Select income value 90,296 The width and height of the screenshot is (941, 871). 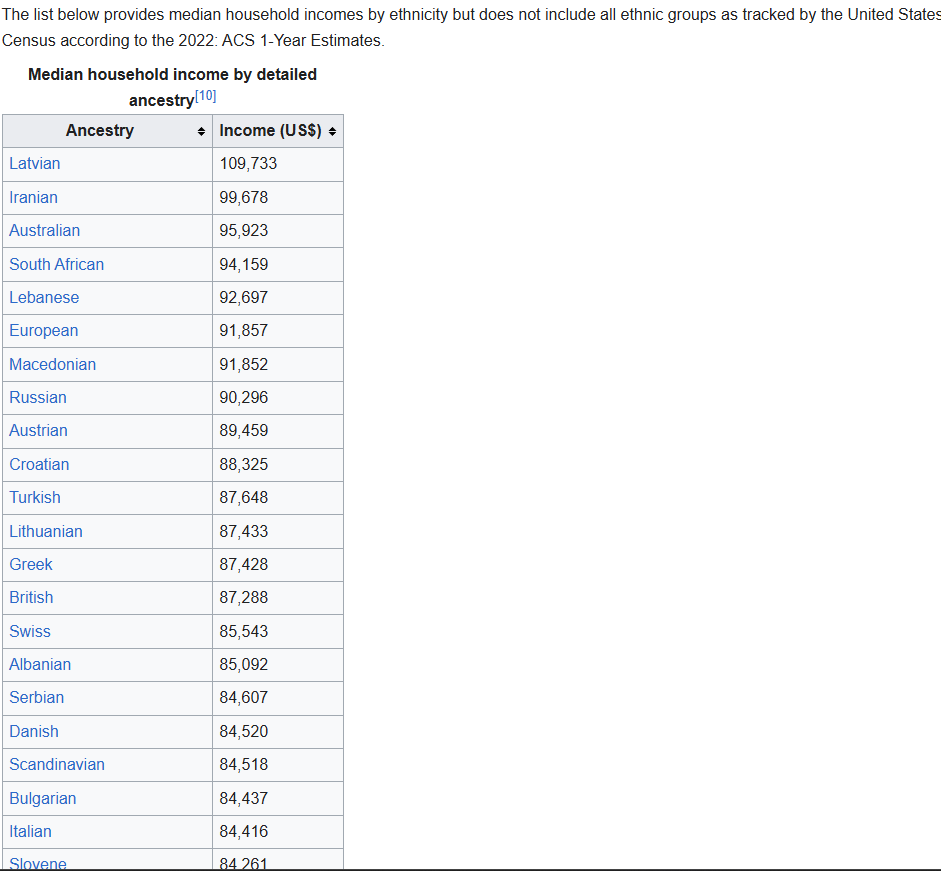pyautogui.click(x=244, y=397)
